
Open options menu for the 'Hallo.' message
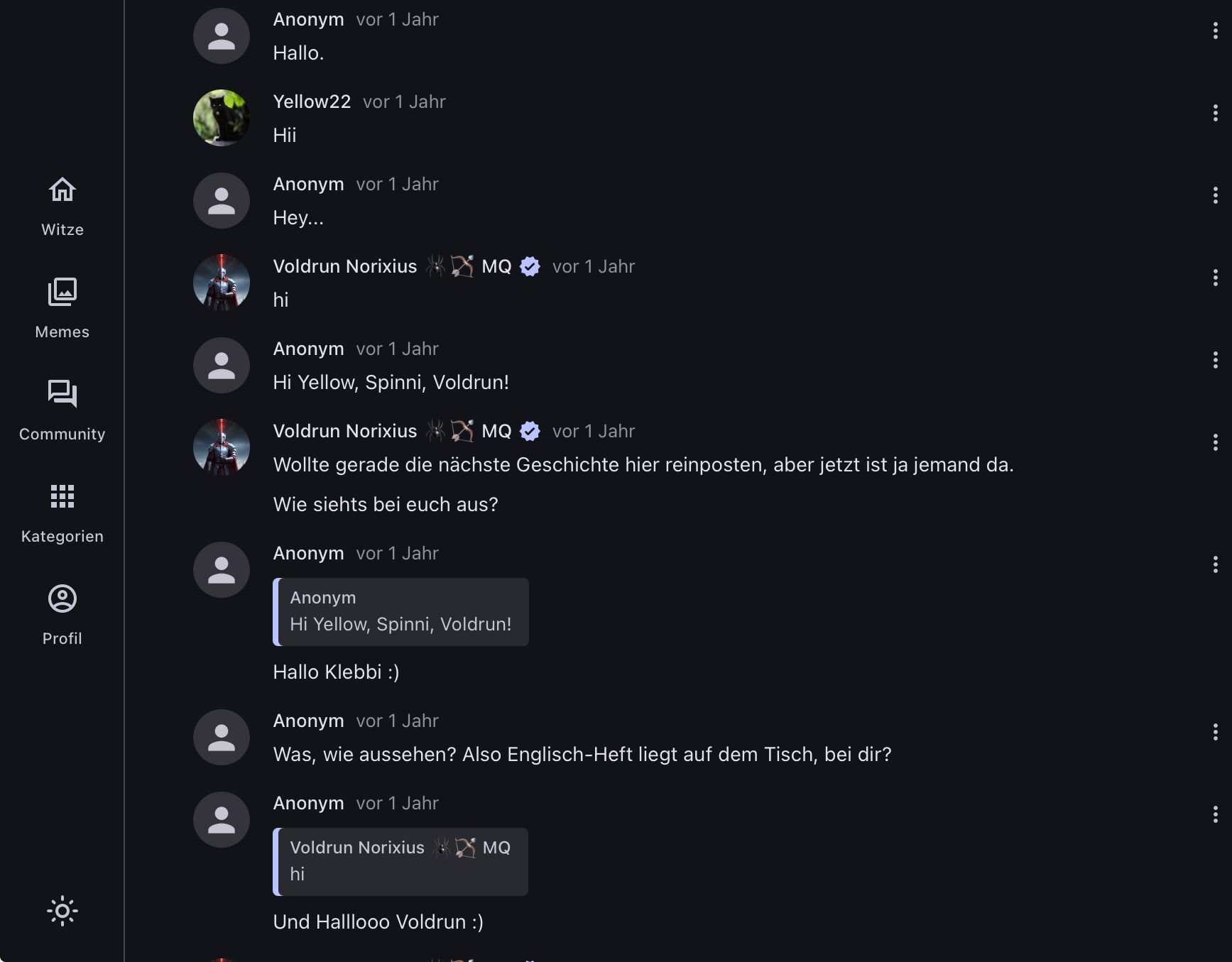click(x=1215, y=31)
